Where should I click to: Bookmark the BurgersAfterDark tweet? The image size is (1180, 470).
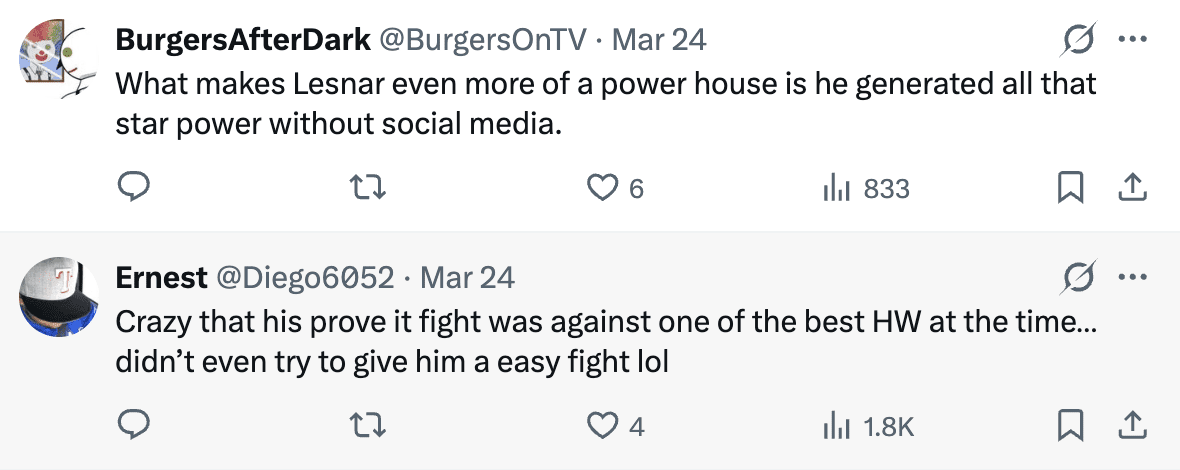(x=1069, y=187)
